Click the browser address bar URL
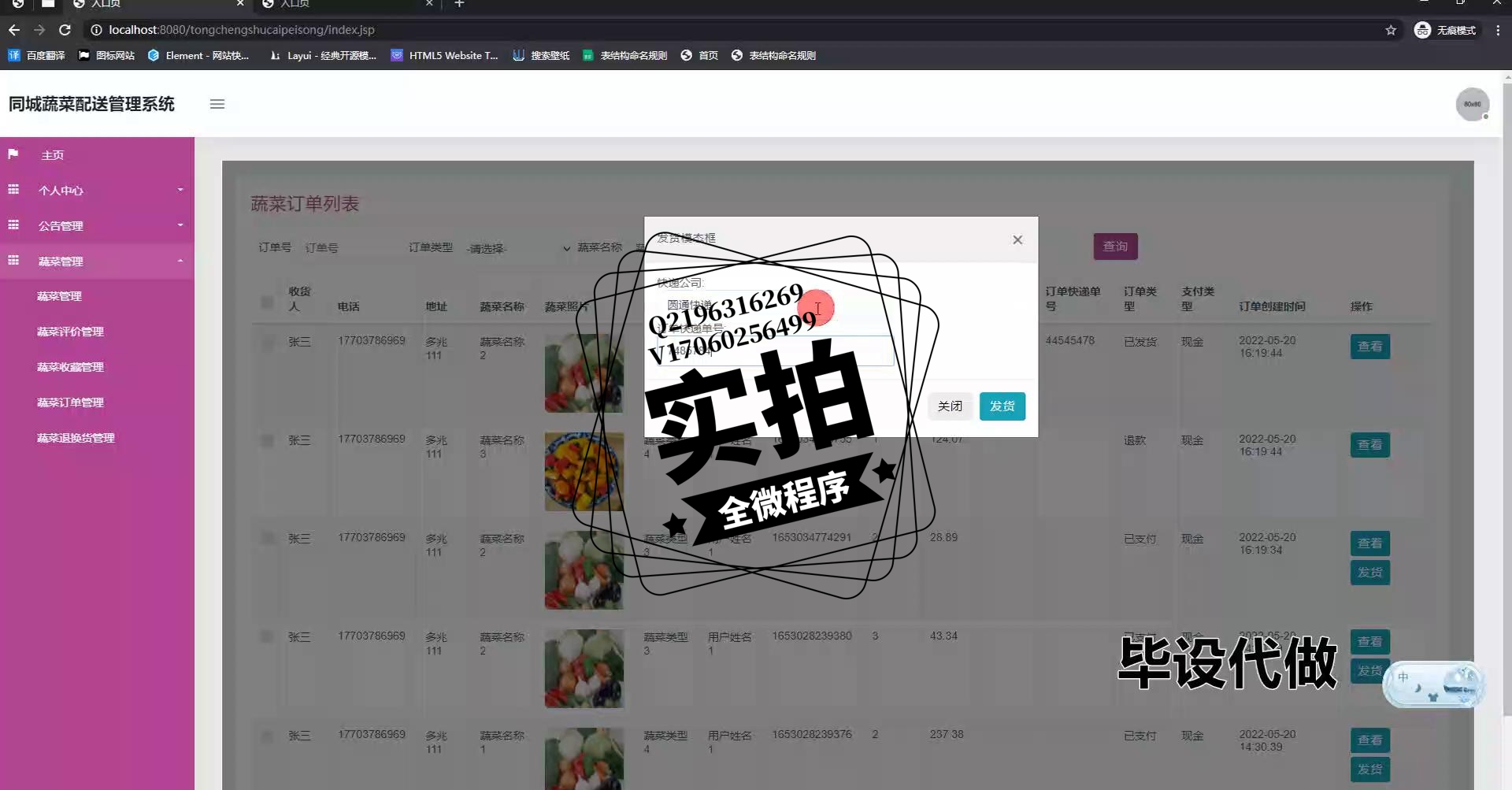1512x790 pixels. coord(241,30)
